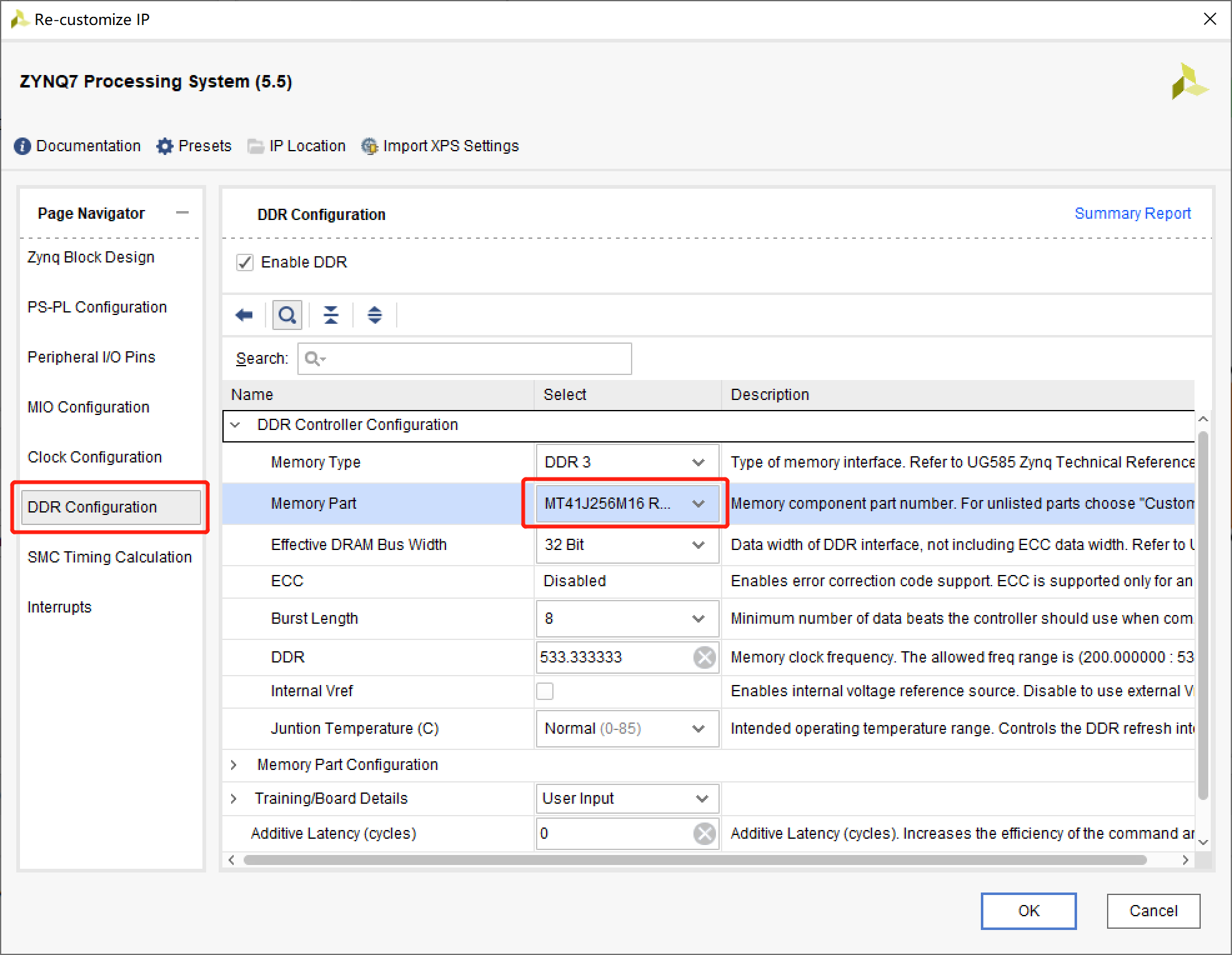Clear the DDR frequency value
This screenshot has width=1232, height=955.
pyautogui.click(x=705, y=657)
